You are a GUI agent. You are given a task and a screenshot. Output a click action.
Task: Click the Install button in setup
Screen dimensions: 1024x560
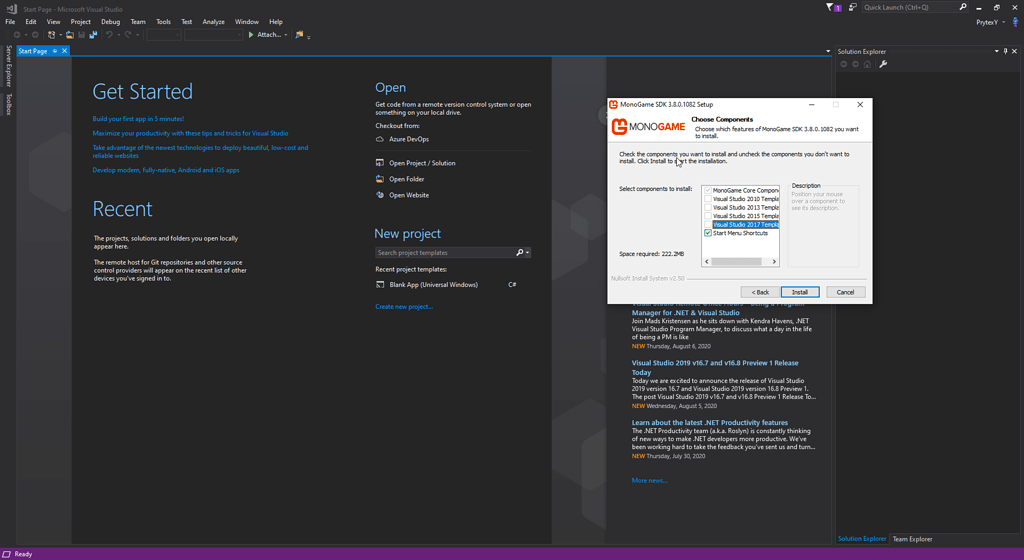click(x=800, y=292)
